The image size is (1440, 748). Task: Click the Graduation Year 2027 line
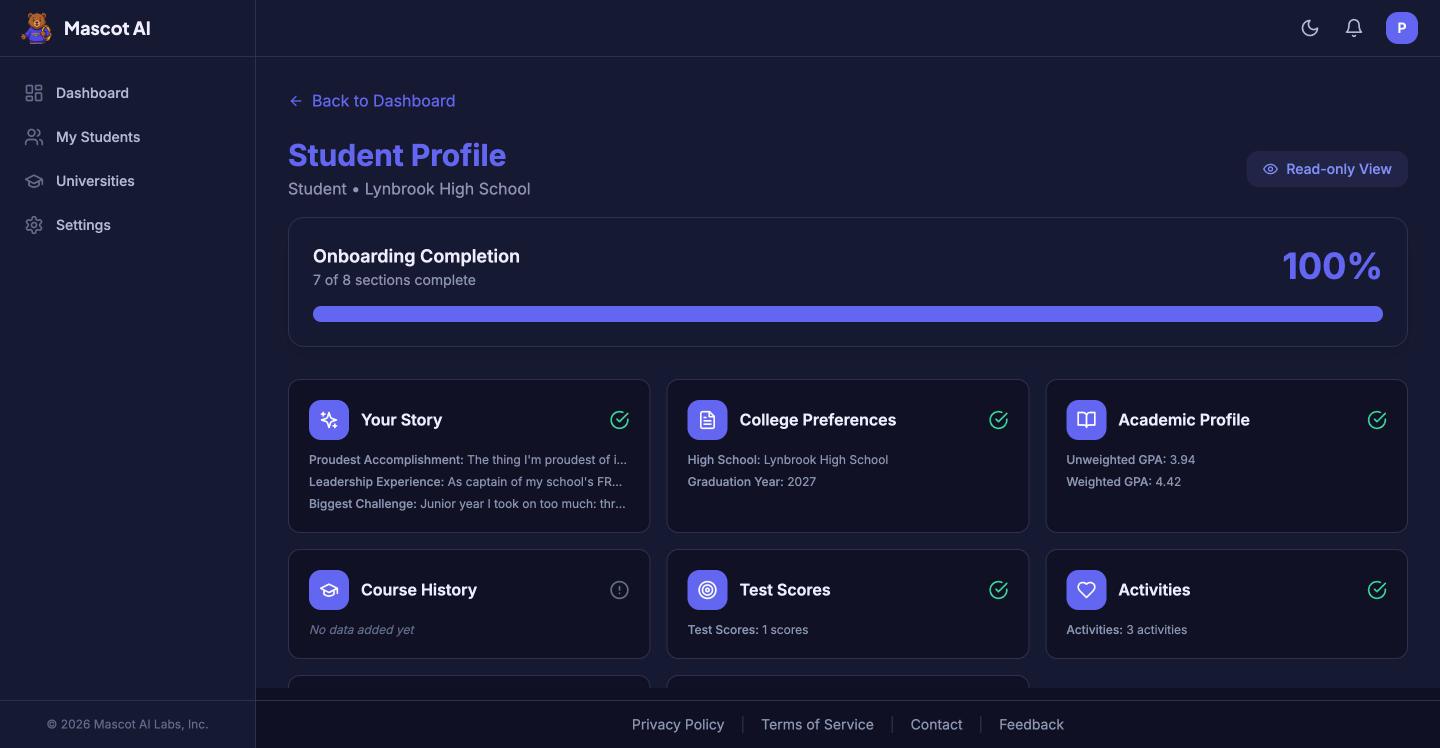click(x=752, y=482)
